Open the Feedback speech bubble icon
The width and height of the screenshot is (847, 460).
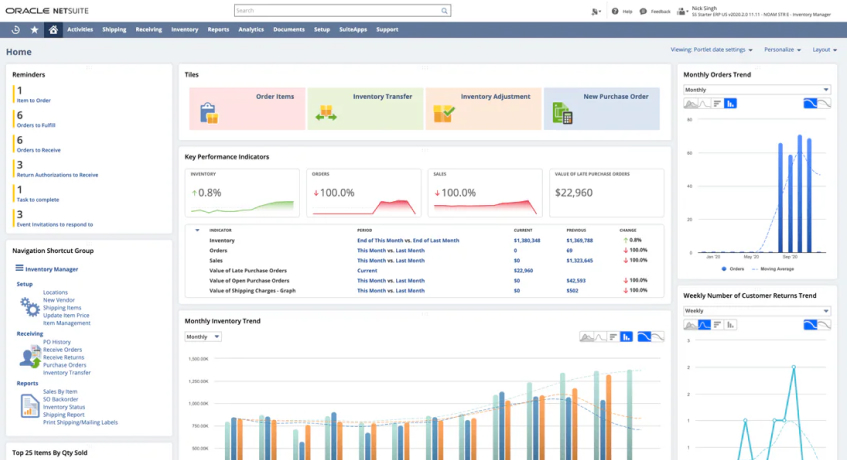coord(643,11)
